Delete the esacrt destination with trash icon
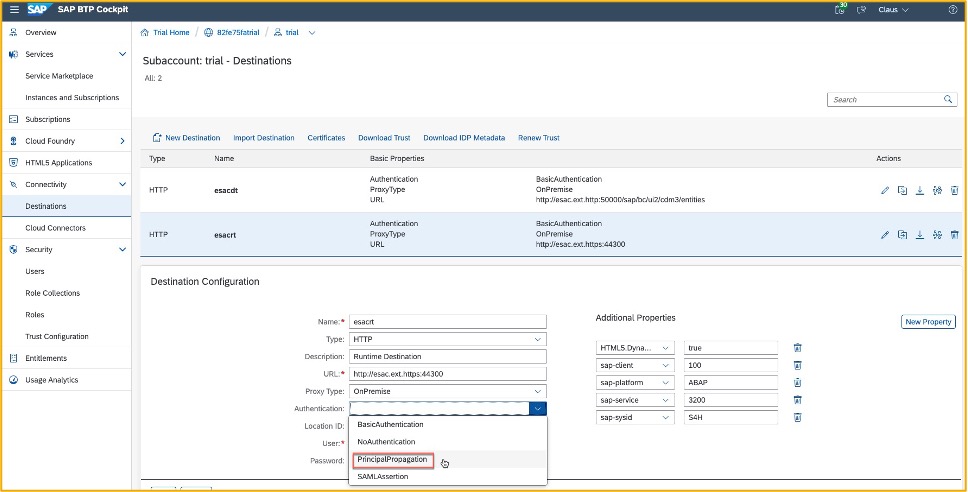968x492 pixels. point(954,234)
